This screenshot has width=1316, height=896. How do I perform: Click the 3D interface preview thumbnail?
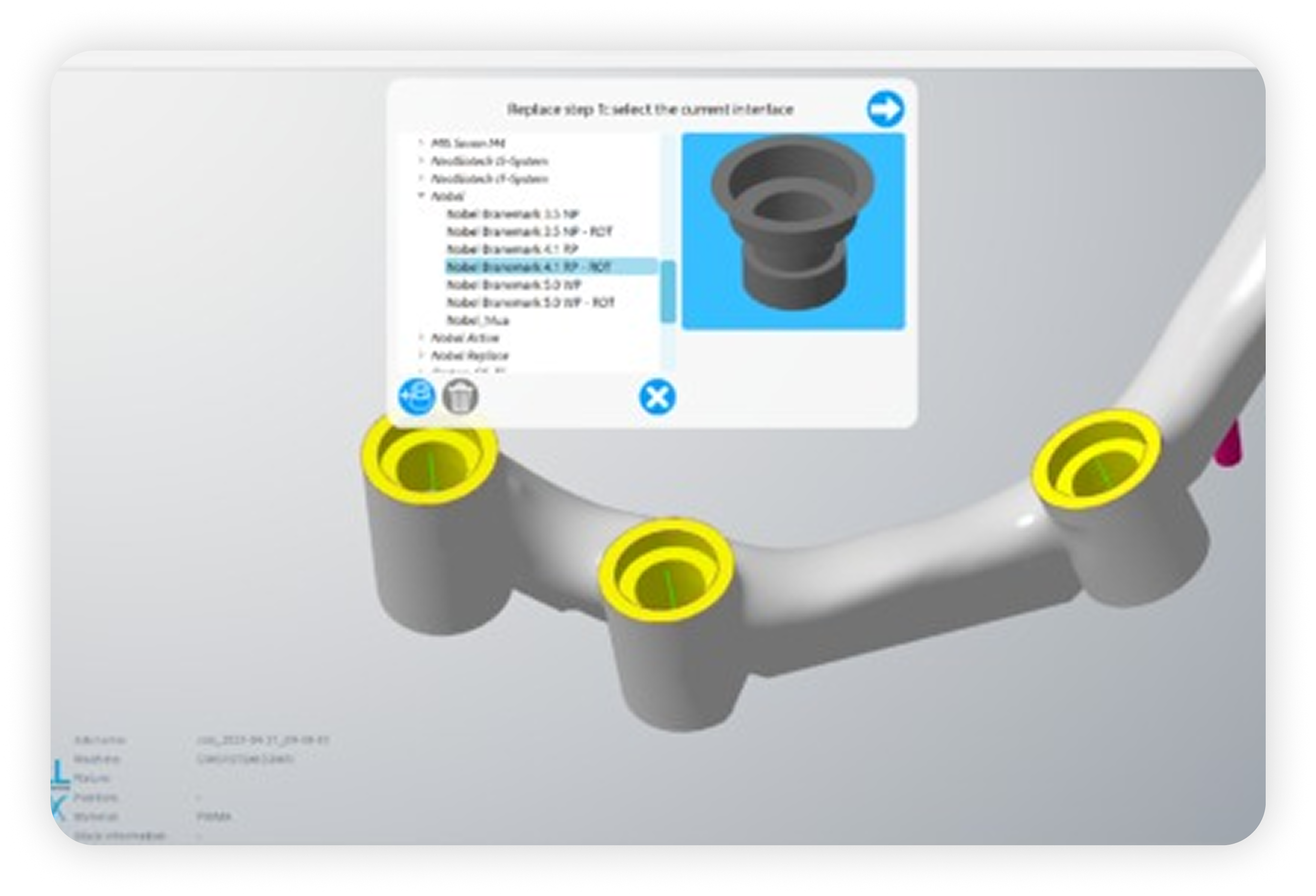click(793, 231)
